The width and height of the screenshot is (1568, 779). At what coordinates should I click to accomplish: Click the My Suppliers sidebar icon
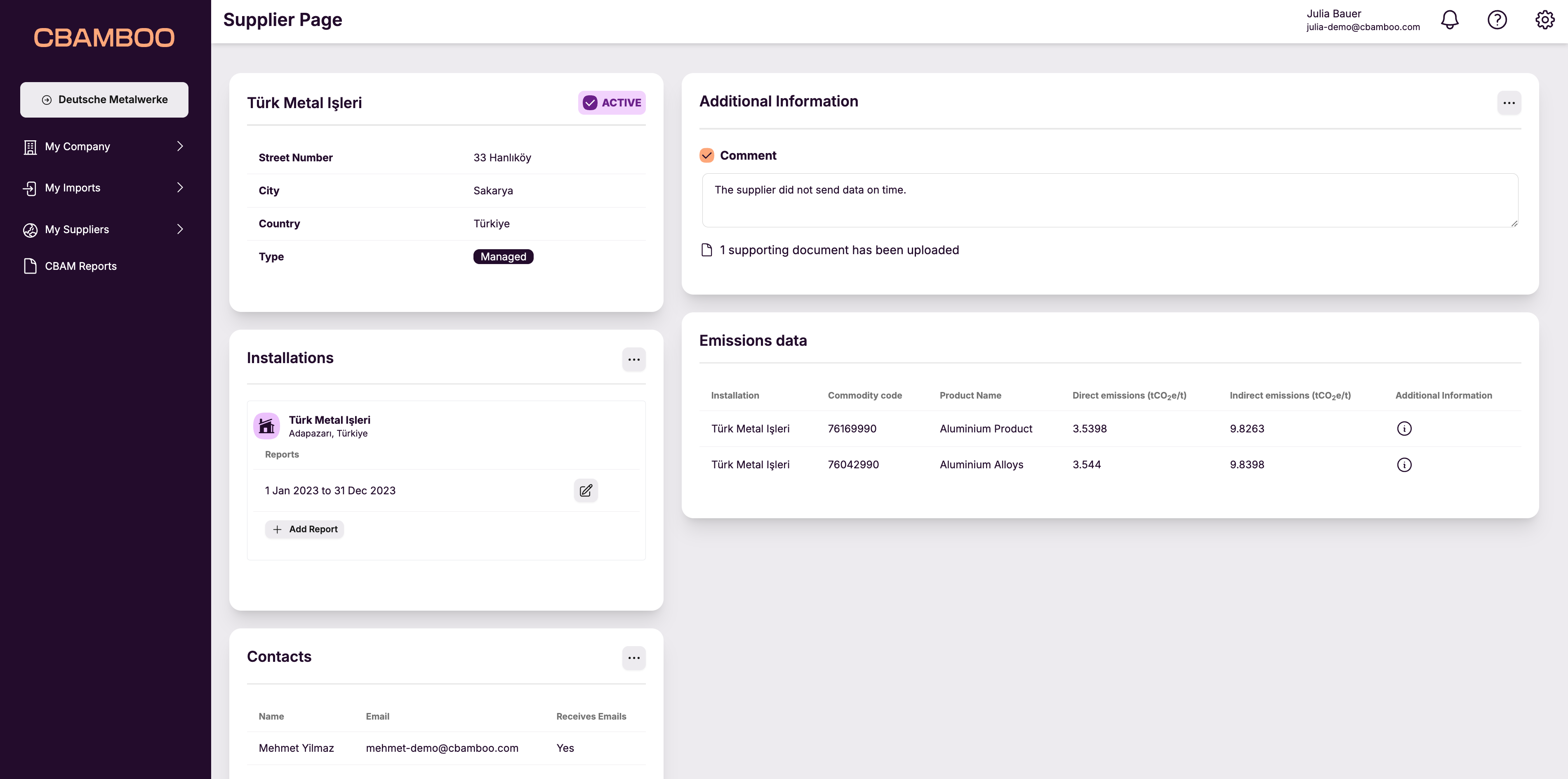click(30, 230)
